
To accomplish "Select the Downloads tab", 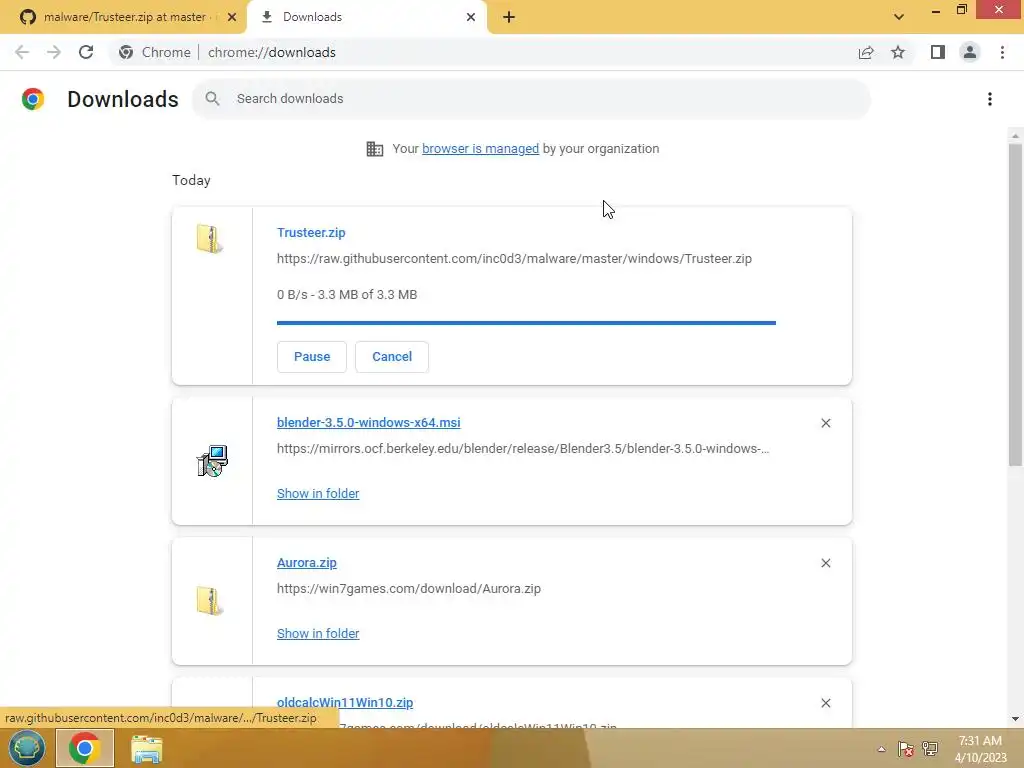I will coord(366,17).
